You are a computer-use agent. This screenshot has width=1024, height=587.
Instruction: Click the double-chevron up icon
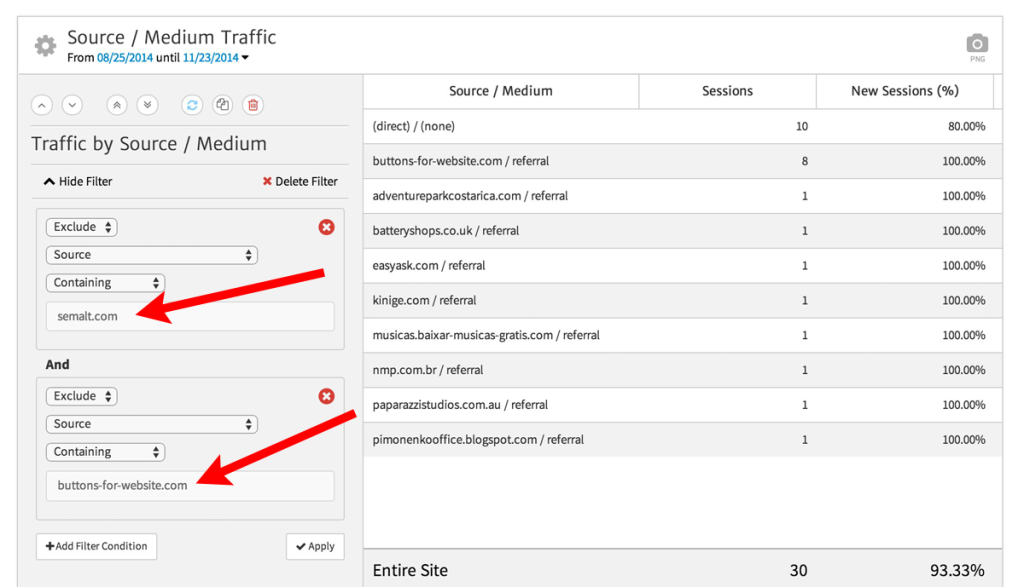click(x=118, y=105)
